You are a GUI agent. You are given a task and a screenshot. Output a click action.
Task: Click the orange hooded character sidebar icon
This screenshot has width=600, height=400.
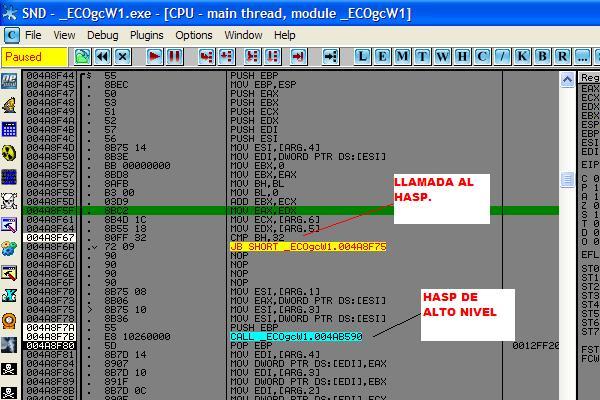tap(9, 321)
